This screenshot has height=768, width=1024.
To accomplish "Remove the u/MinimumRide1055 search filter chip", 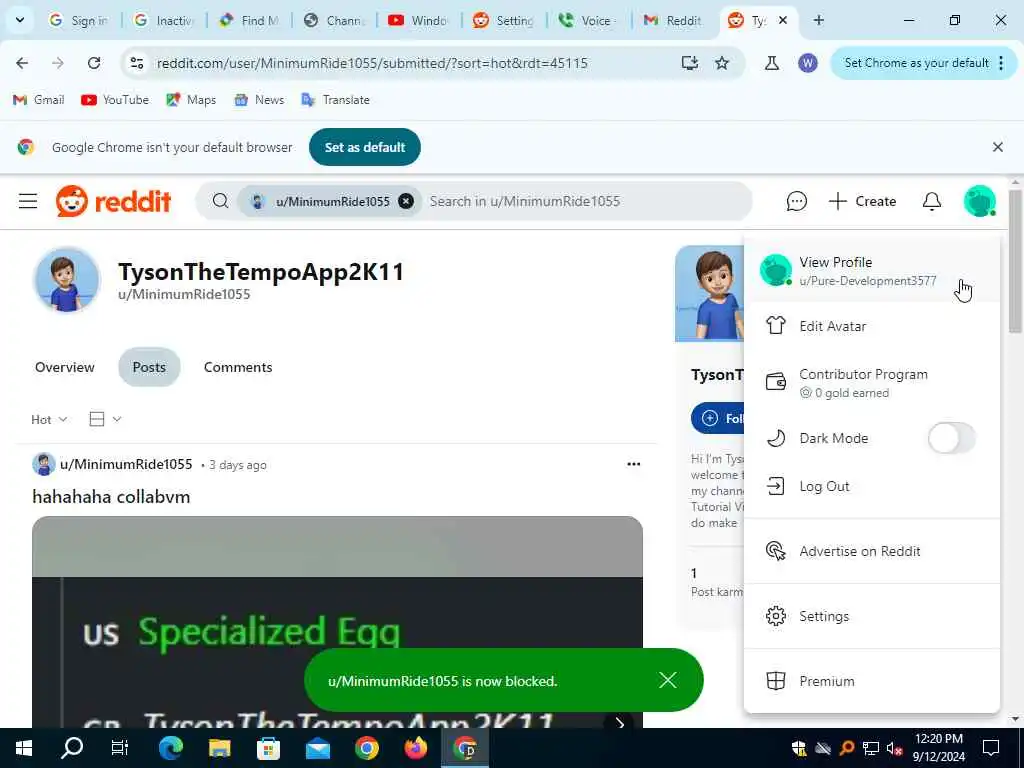I will [406, 201].
